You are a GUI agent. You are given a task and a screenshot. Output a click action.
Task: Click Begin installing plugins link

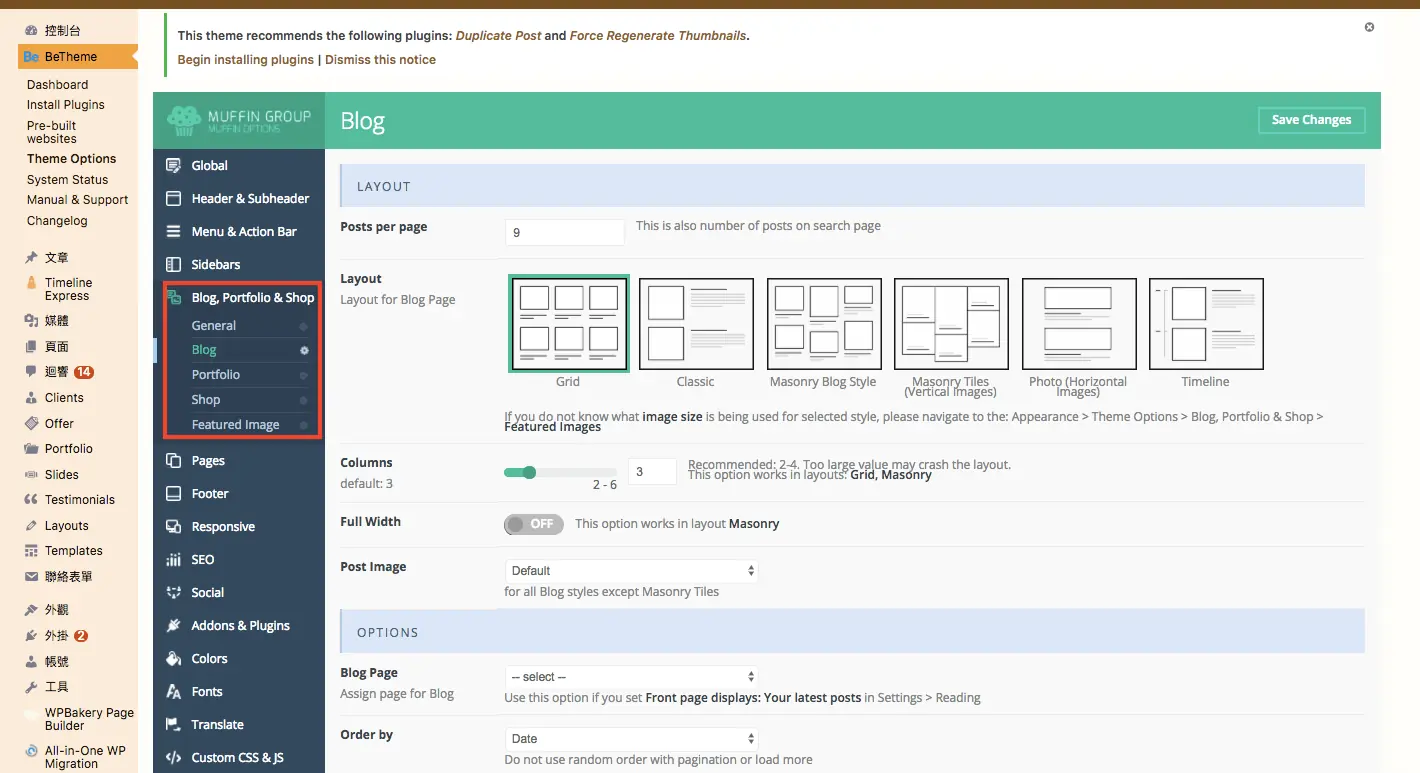tap(246, 60)
